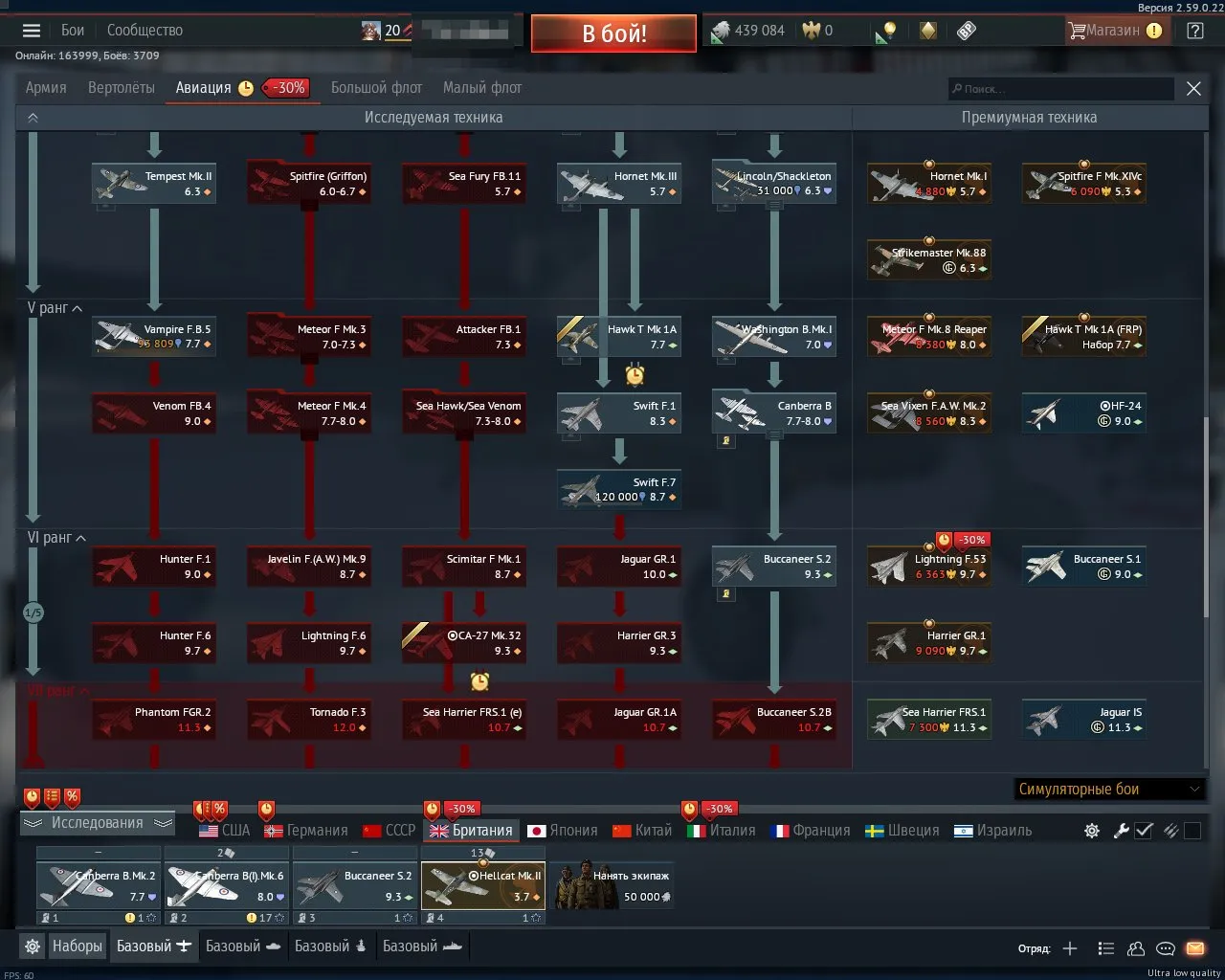This screenshot has width=1225, height=980.
Task: Open the Сообщество menu
Action: coord(145,31)
